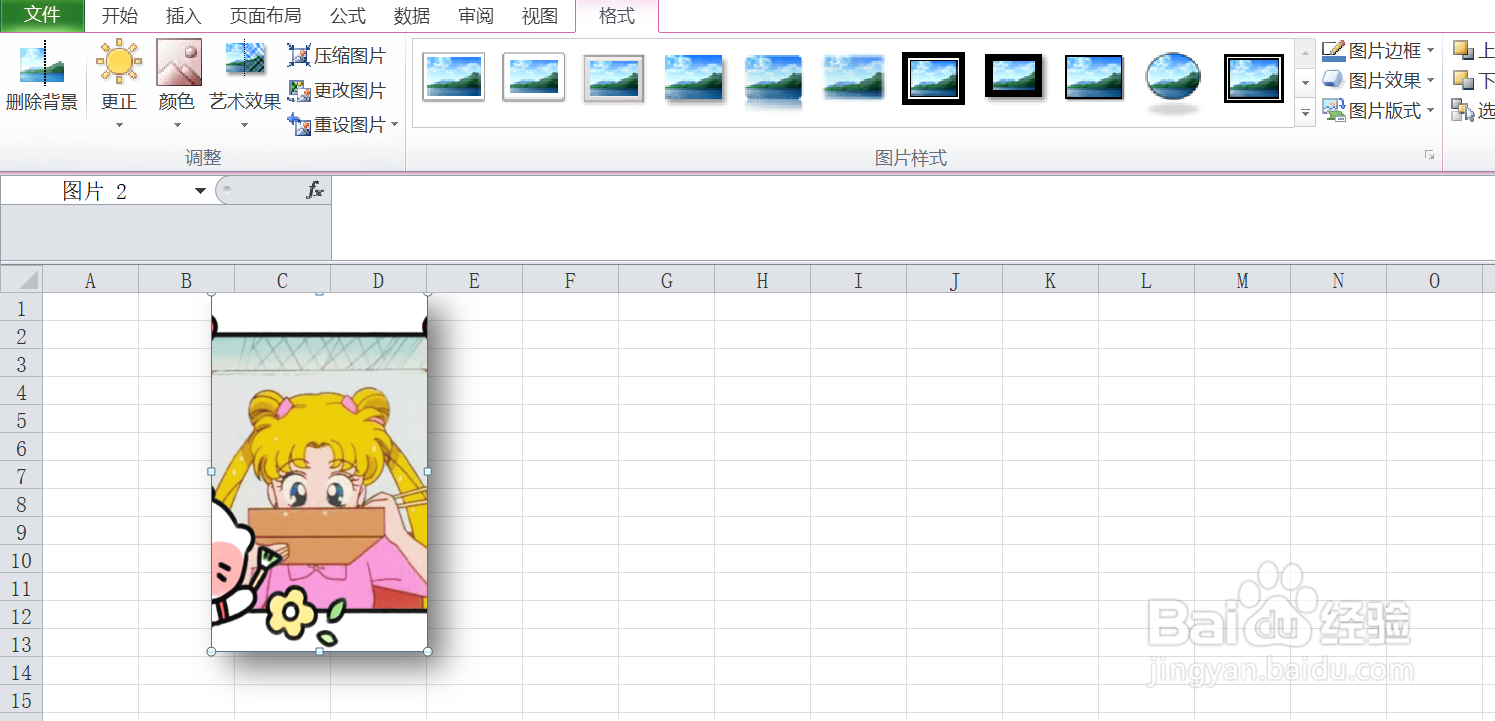
Task: Open the Corrections (更正) sun icon
Action: [x=119, y=62]
